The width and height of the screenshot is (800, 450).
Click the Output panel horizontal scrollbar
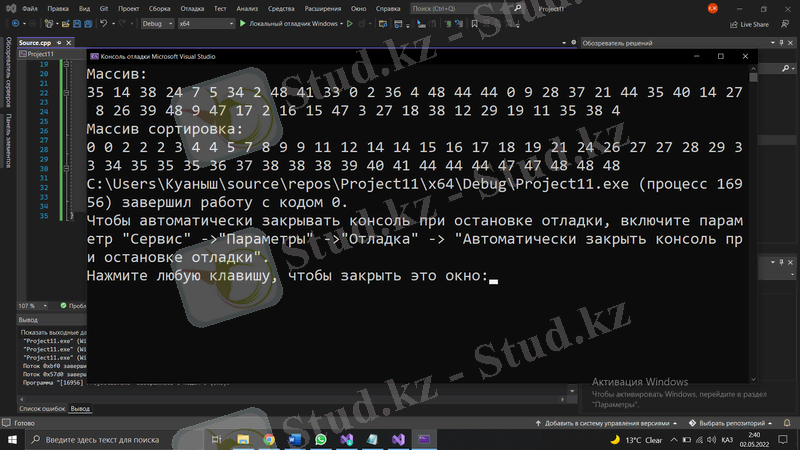291,399
